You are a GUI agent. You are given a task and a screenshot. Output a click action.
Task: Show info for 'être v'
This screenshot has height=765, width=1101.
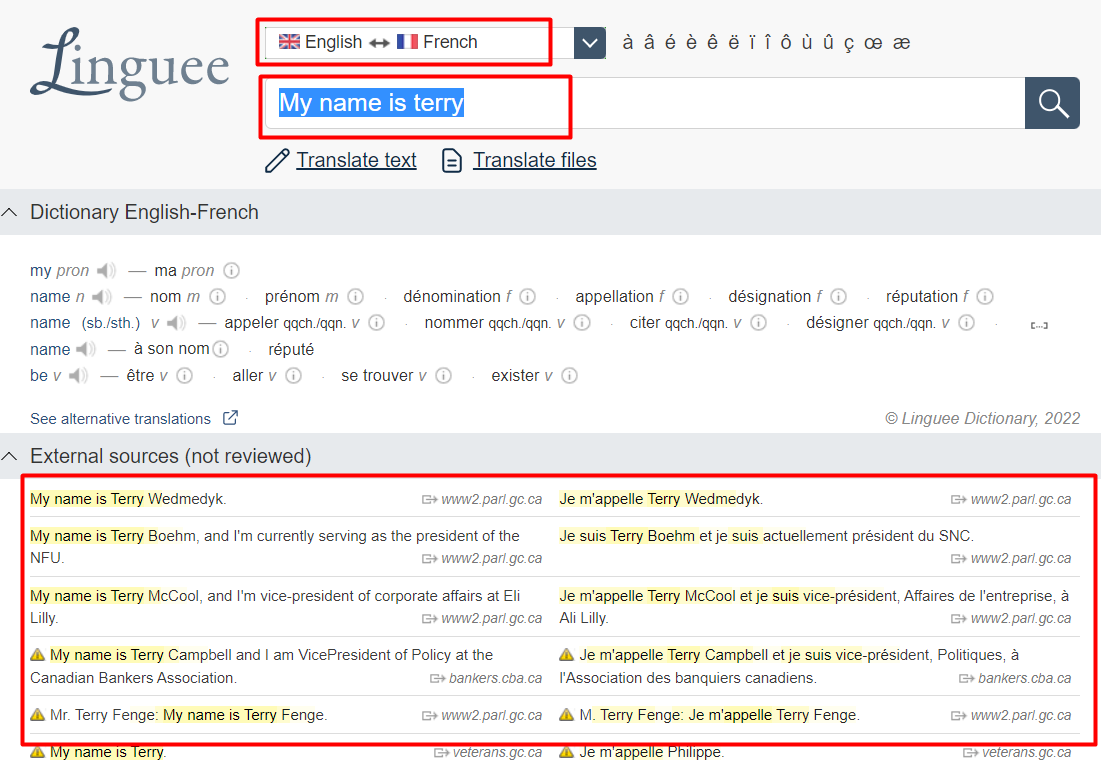tap(185, 376)
